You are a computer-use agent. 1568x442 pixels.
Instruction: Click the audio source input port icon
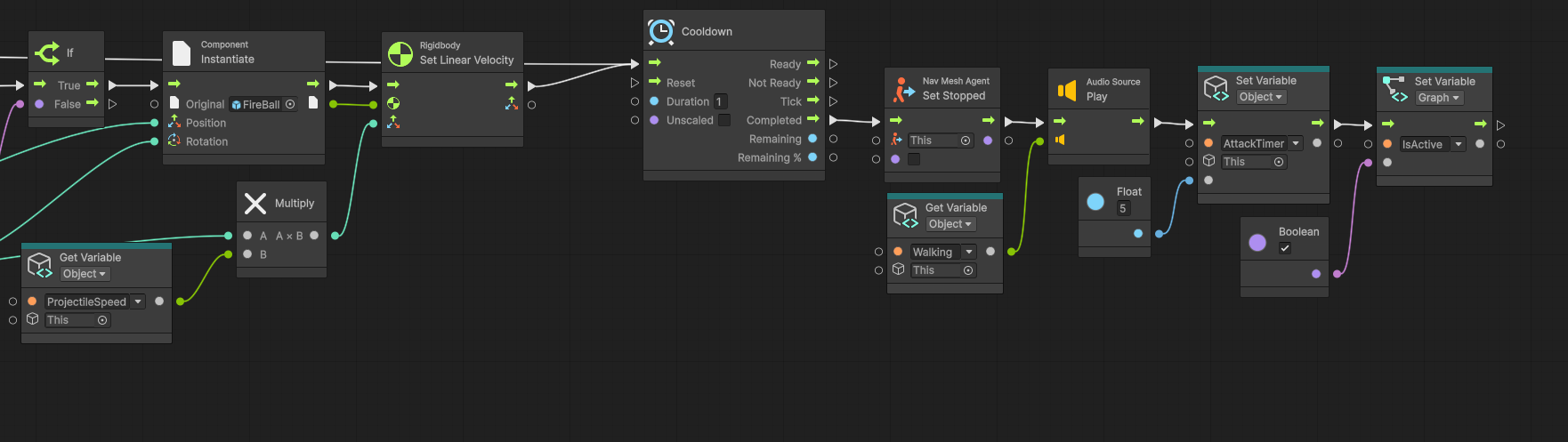tap(1060, 140)
